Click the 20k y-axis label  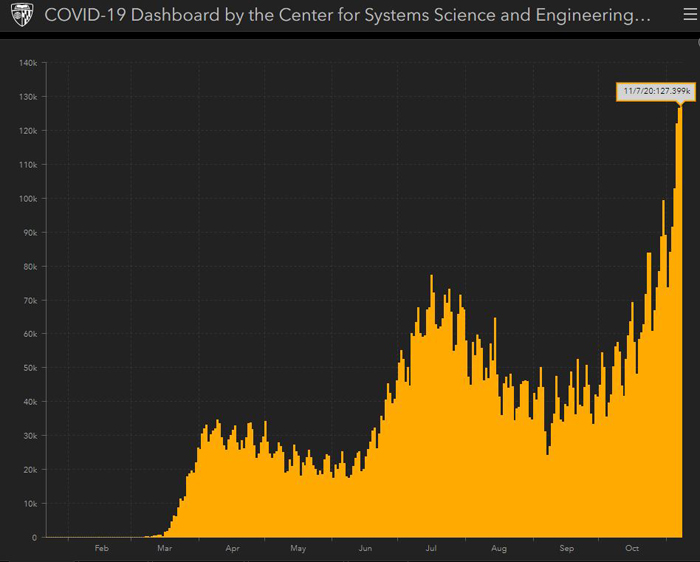point(30,470)
